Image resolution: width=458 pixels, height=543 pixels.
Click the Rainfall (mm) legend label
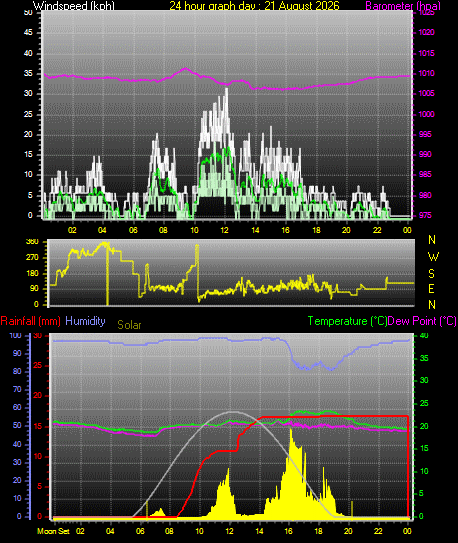coord(30,321)
